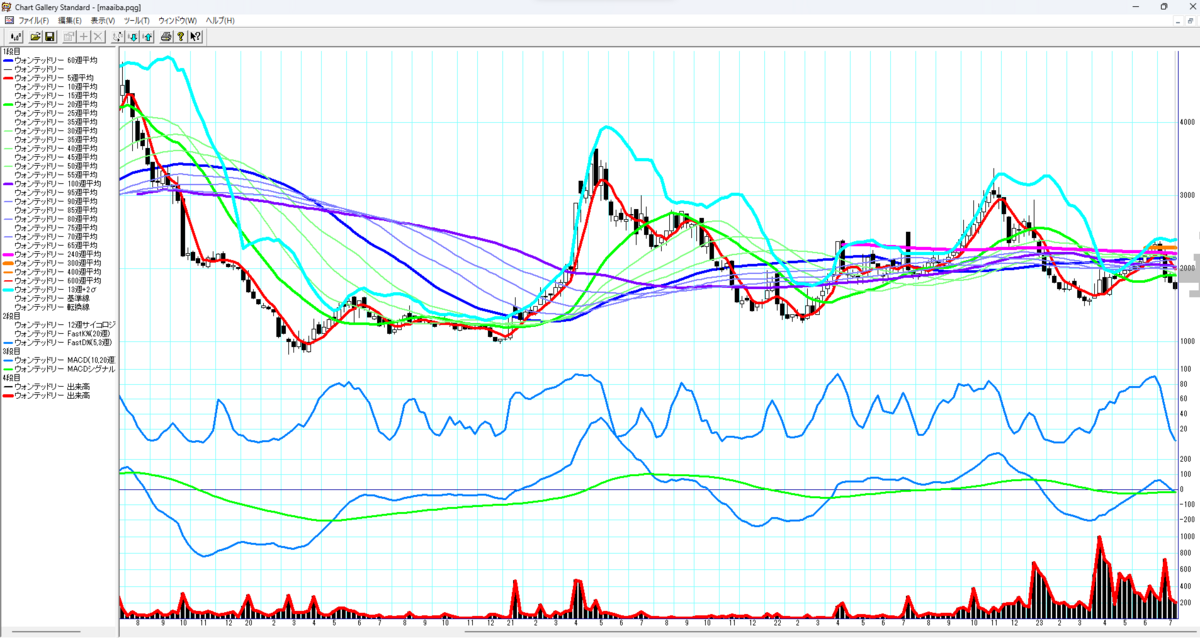Open the 編集(E) menu
1200x638 pixels.
70,20
